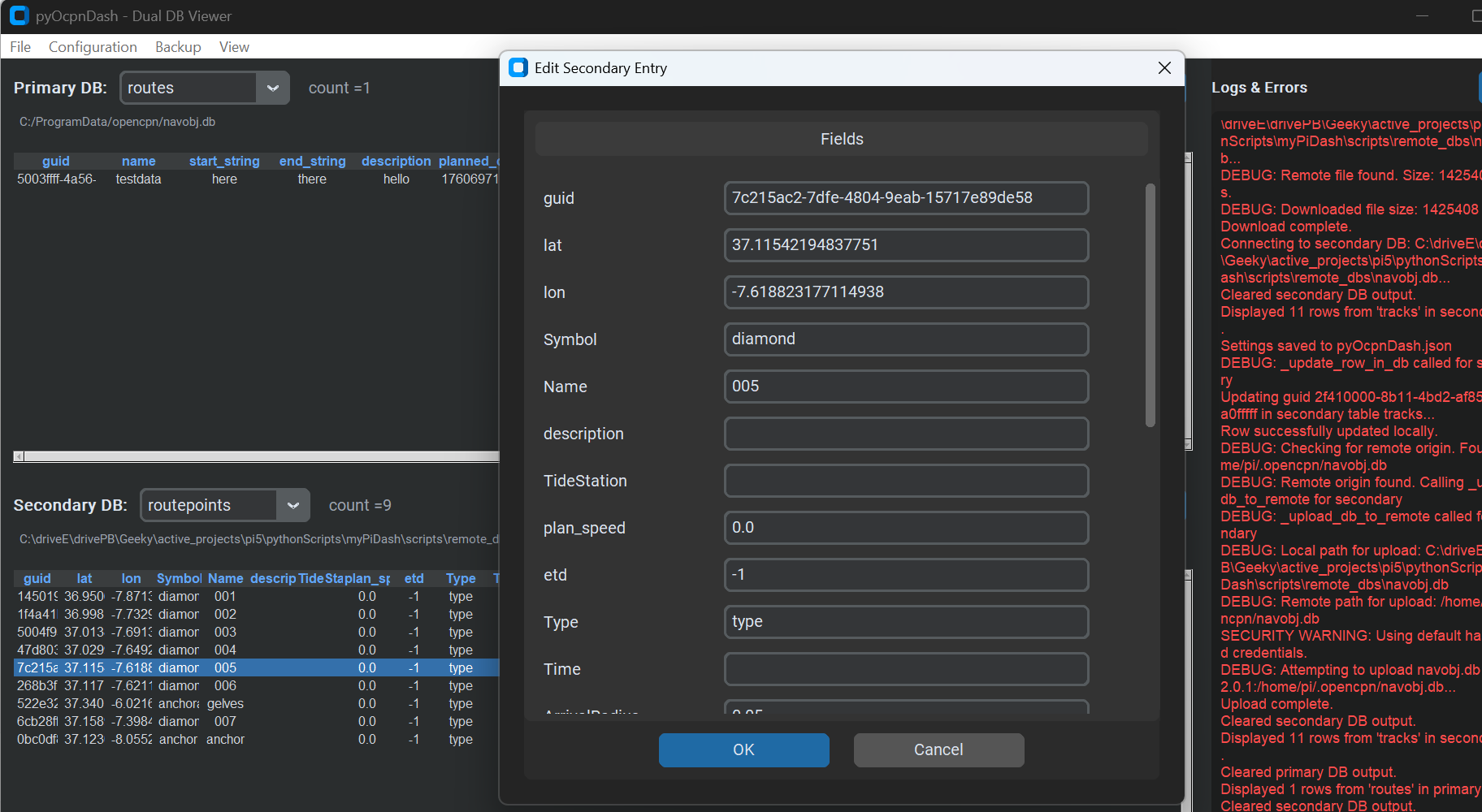This screenshot has height=812, width=1482.
Task: Click the 'Upload complete.' log line
Action: [1276, 704]
